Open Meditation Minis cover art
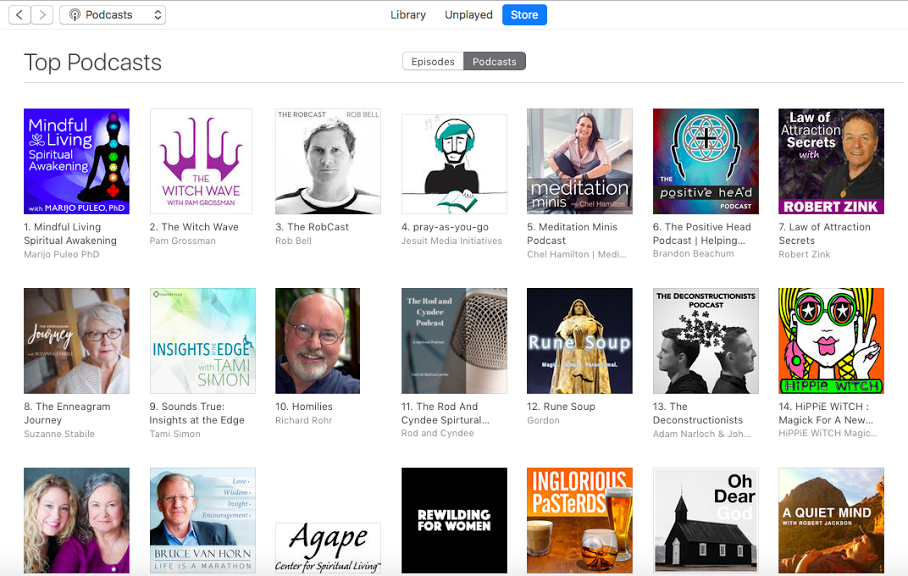This screenshot has height=576, width=908. coord(580,162)
